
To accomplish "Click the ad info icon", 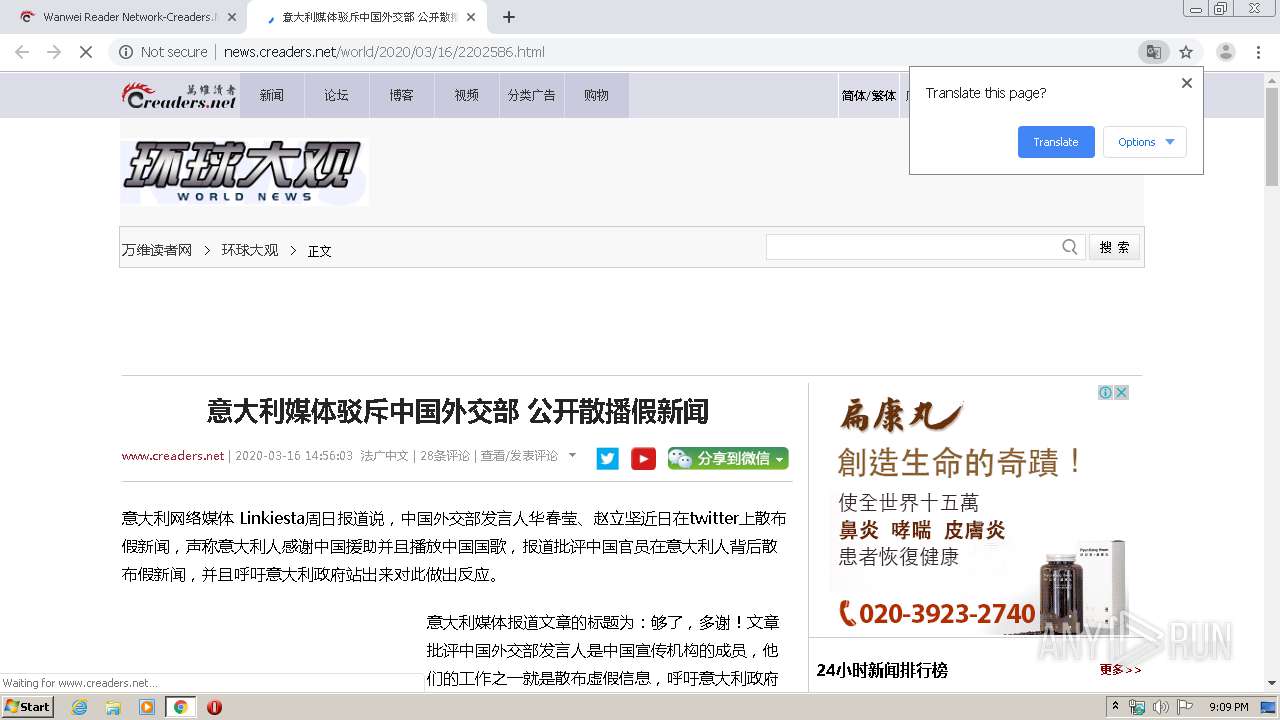I will pyautogui.click(x=1106, y=393).
